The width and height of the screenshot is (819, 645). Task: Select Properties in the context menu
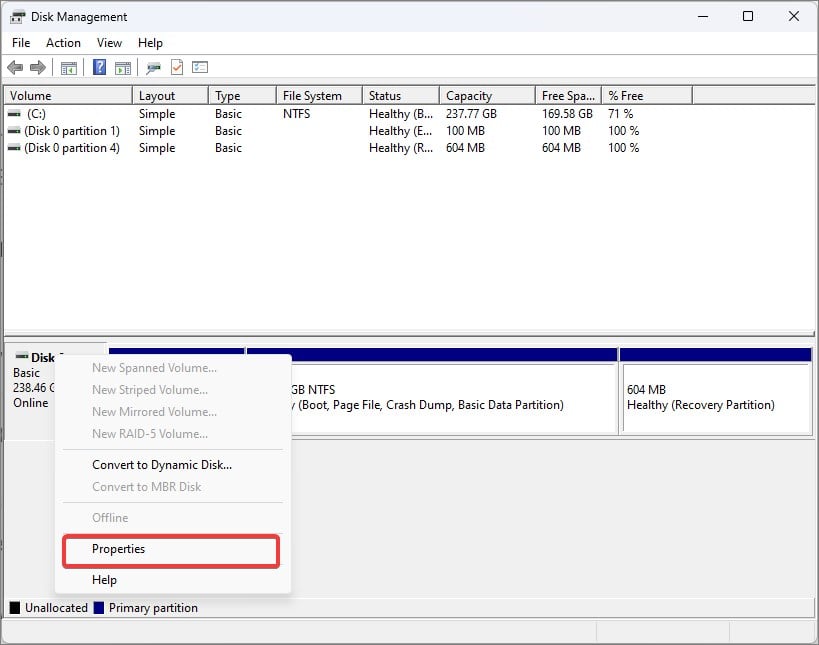pyautogui.click(x=119, y=549)
